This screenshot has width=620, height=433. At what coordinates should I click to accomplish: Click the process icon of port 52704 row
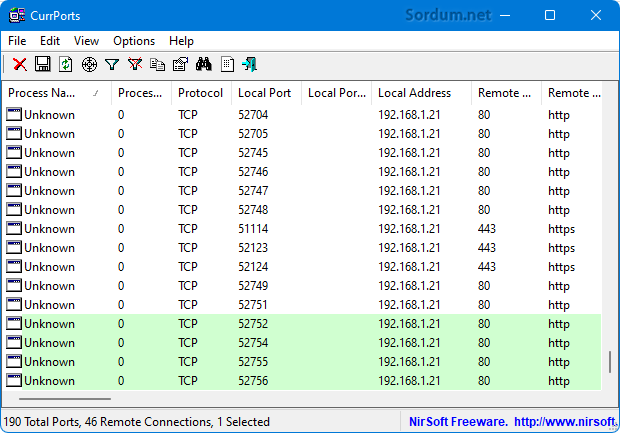[x=14, y=115]
